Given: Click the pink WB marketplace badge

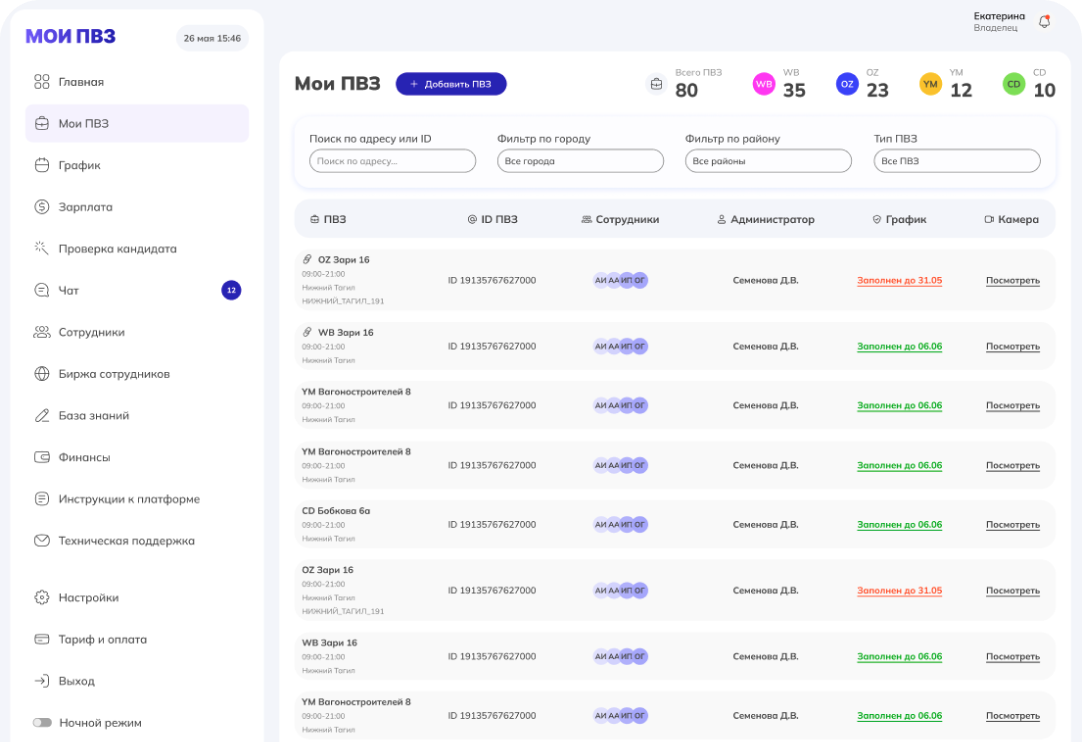Looking at the screenshot, I should tap(763, 84).
